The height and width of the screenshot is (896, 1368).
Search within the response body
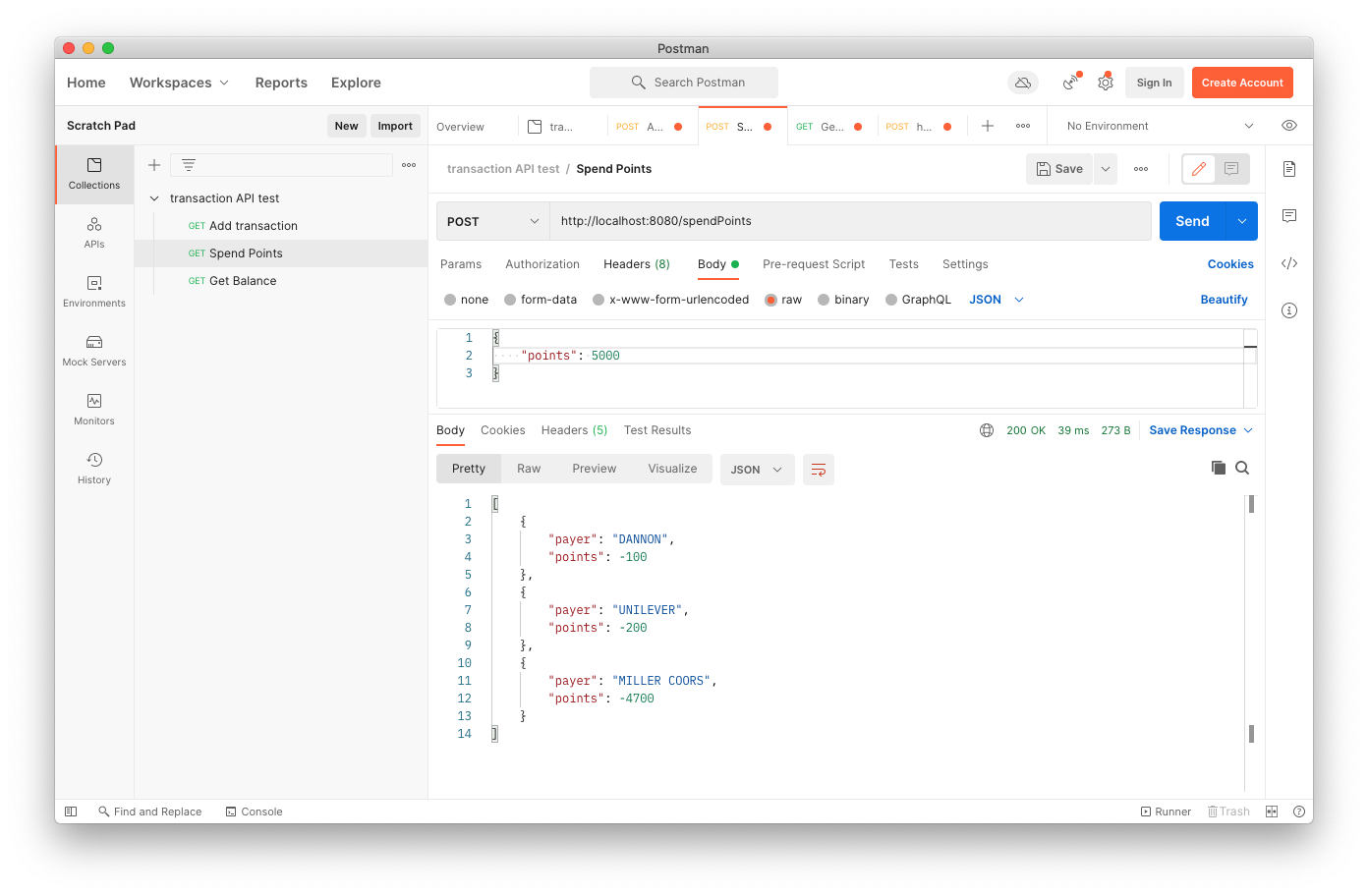[1242, 468]
